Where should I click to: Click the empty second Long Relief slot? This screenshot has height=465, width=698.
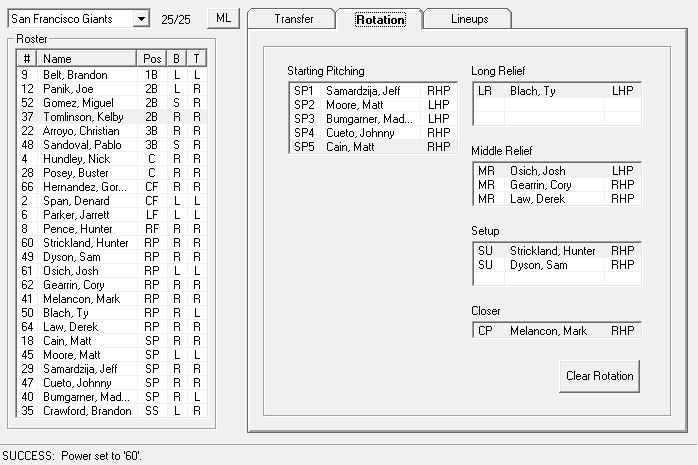pyautogui.click(x=555, y=105)
